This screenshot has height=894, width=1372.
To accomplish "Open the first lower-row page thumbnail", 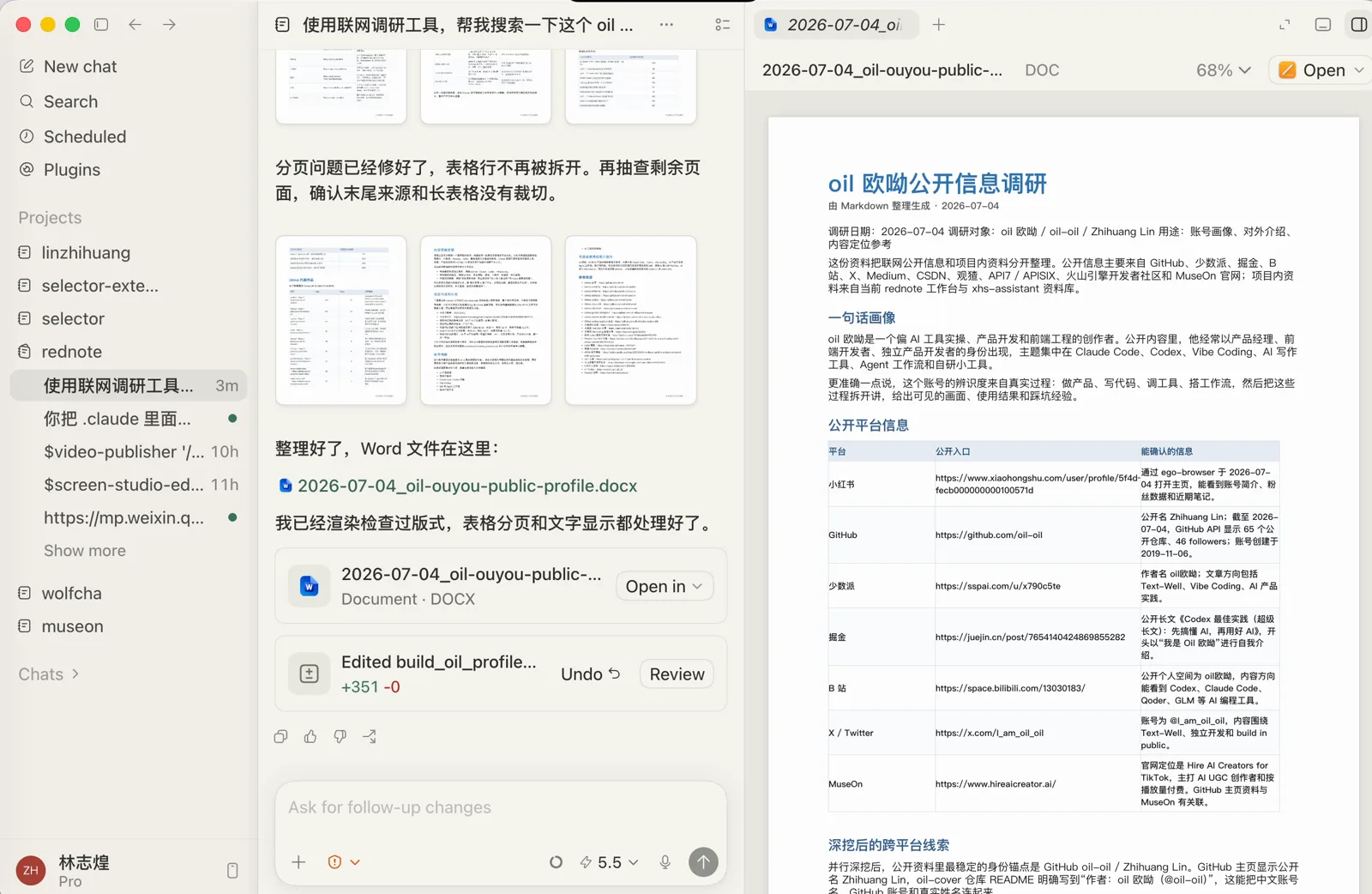I will [340, 320].
